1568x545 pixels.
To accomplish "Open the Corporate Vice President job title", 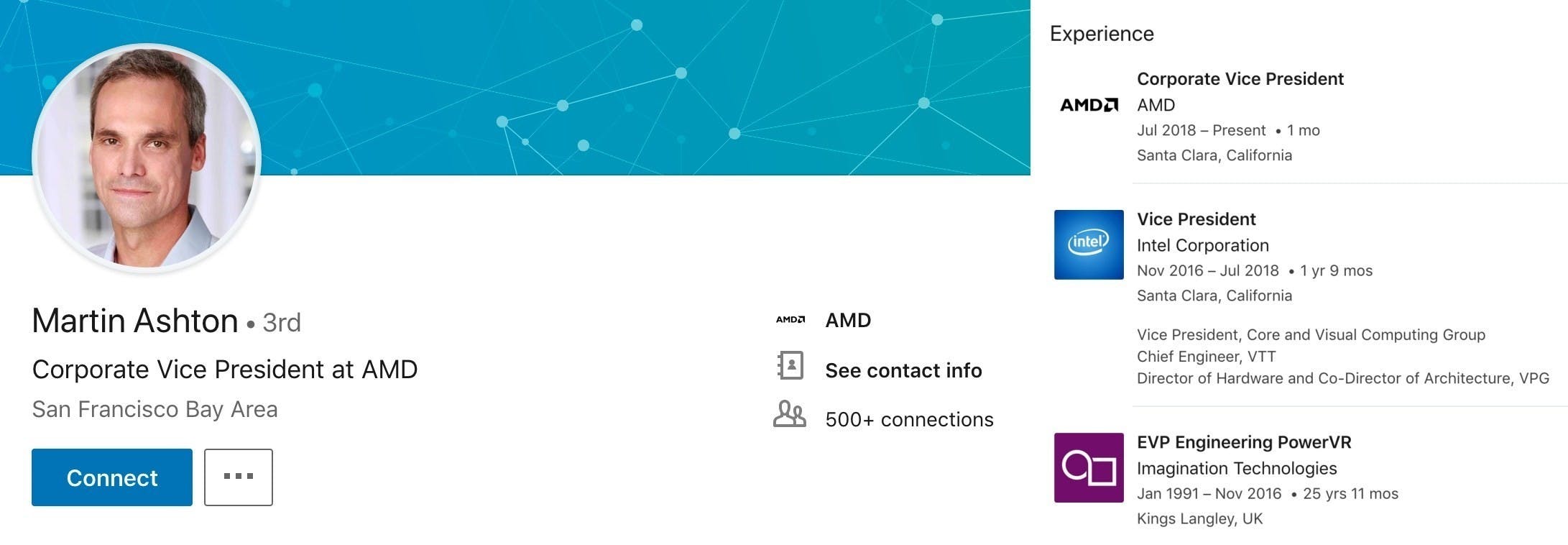I will pos(1240,79).
